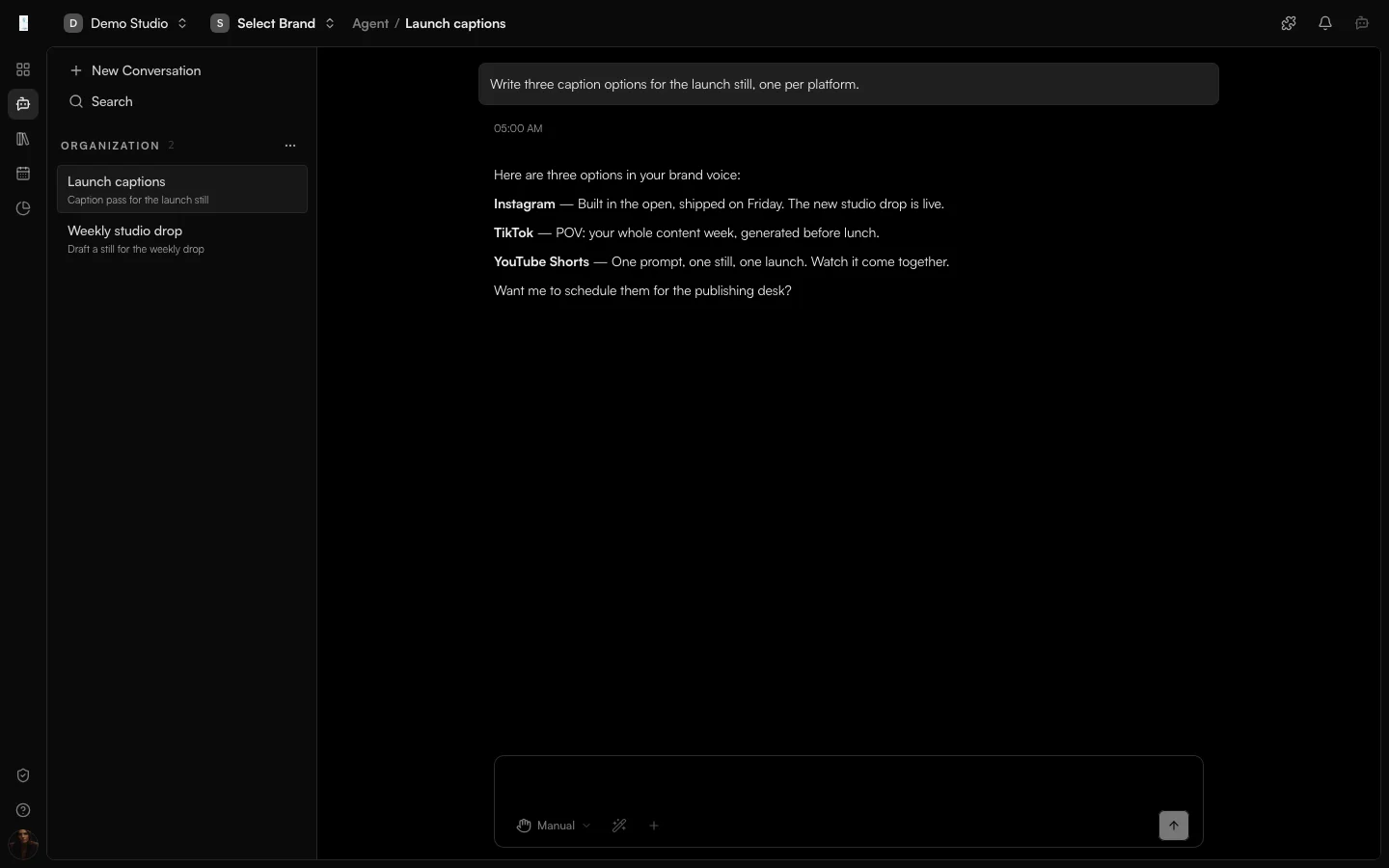Open integrations puzzle piece icon
This screenshot has width=1389, height=868.
point(1289,23)
